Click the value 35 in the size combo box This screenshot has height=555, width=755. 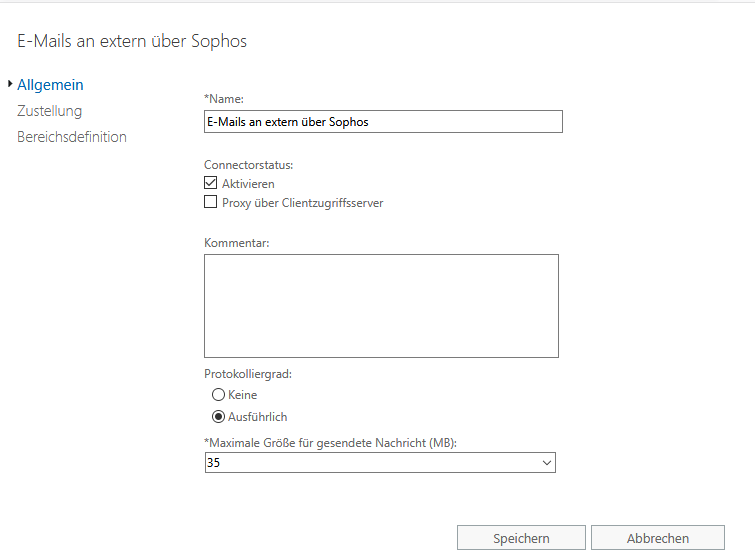213,463
